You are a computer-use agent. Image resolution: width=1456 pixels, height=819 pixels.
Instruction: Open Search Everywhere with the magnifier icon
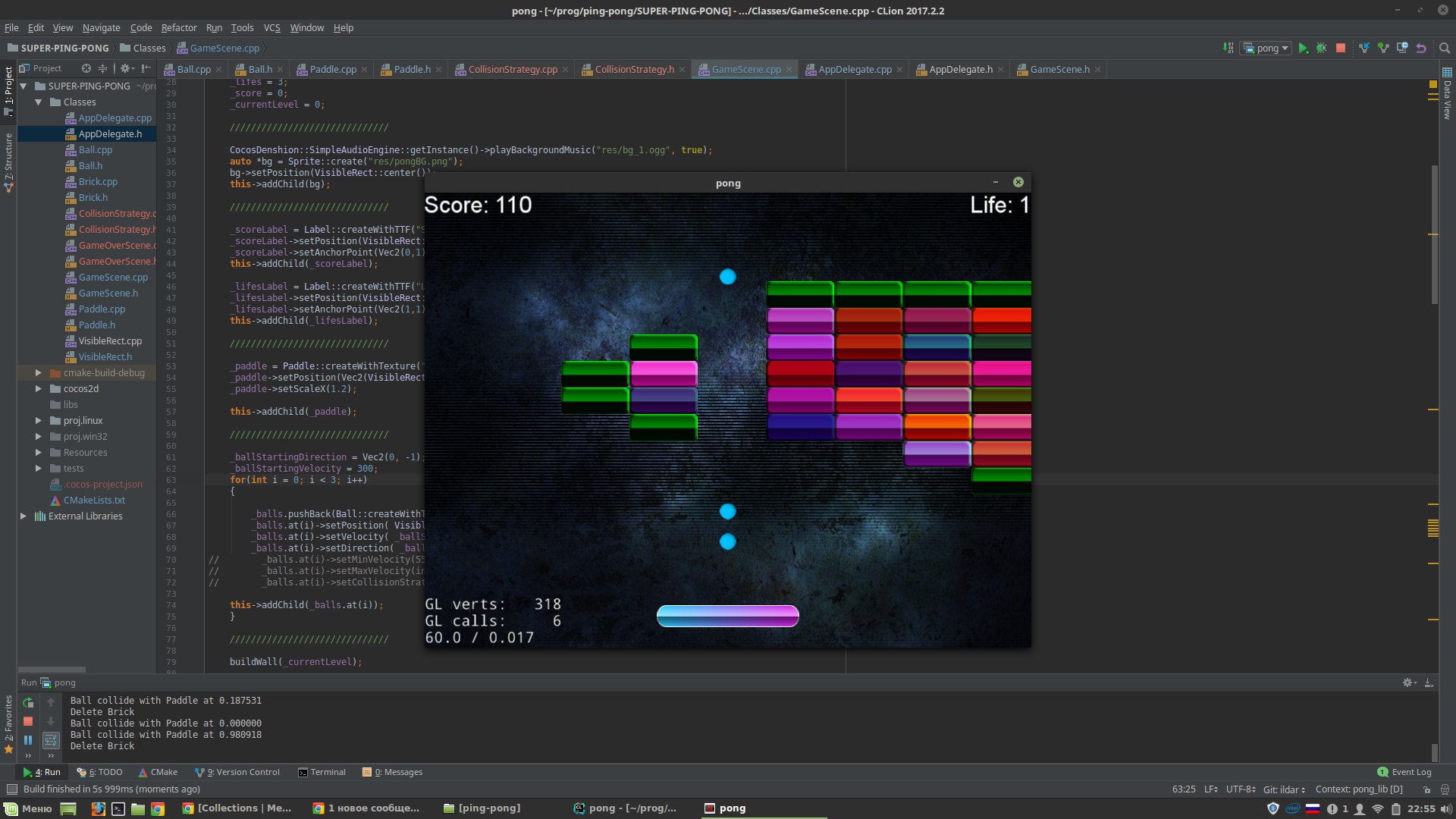[x=1445, y=48]
